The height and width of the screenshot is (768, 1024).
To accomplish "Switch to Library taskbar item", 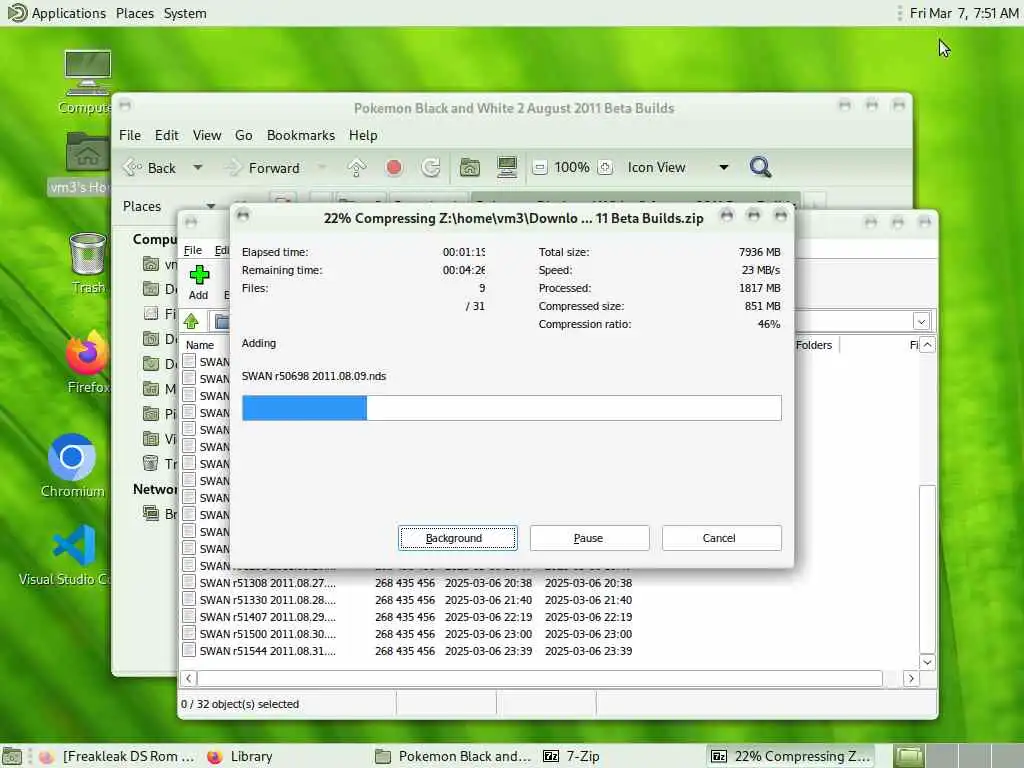I will tap(240, 756).
